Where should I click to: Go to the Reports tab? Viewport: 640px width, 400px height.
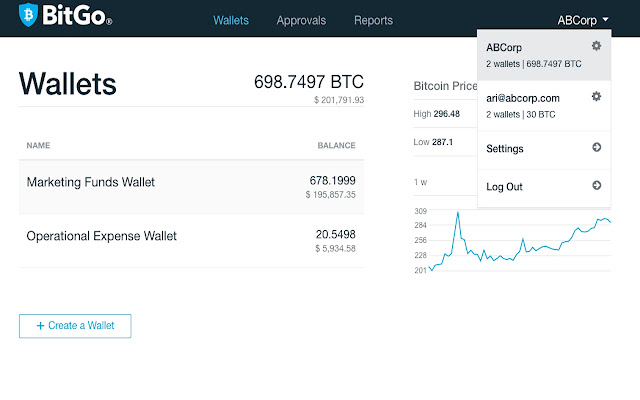tap(373, 20)
